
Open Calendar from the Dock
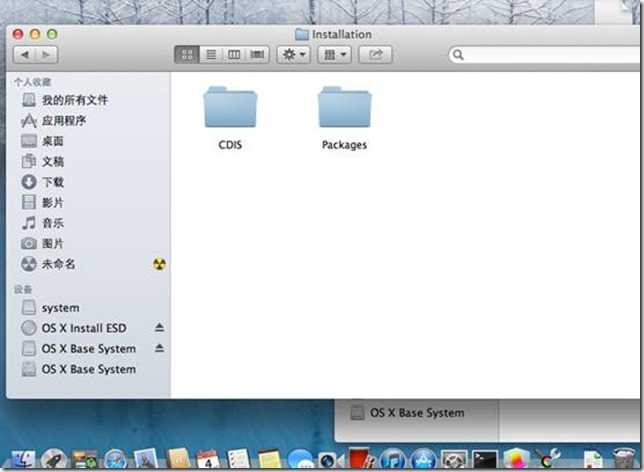click(x=208, y=459)
